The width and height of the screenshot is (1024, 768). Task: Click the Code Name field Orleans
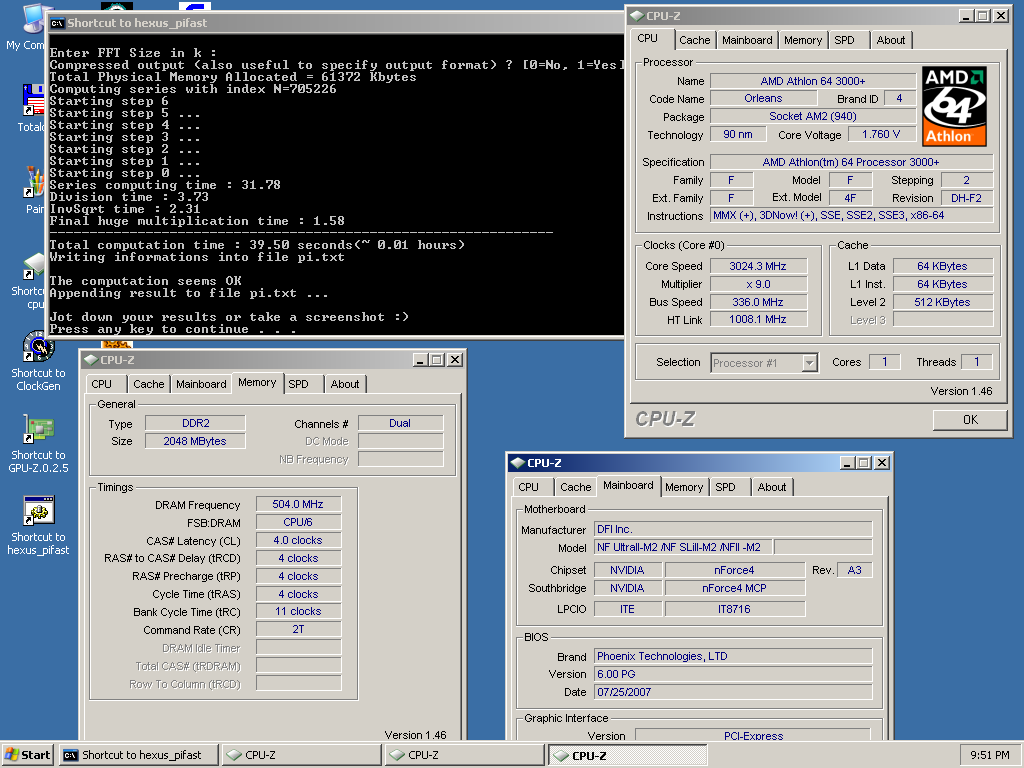click(x=763, y=98)
